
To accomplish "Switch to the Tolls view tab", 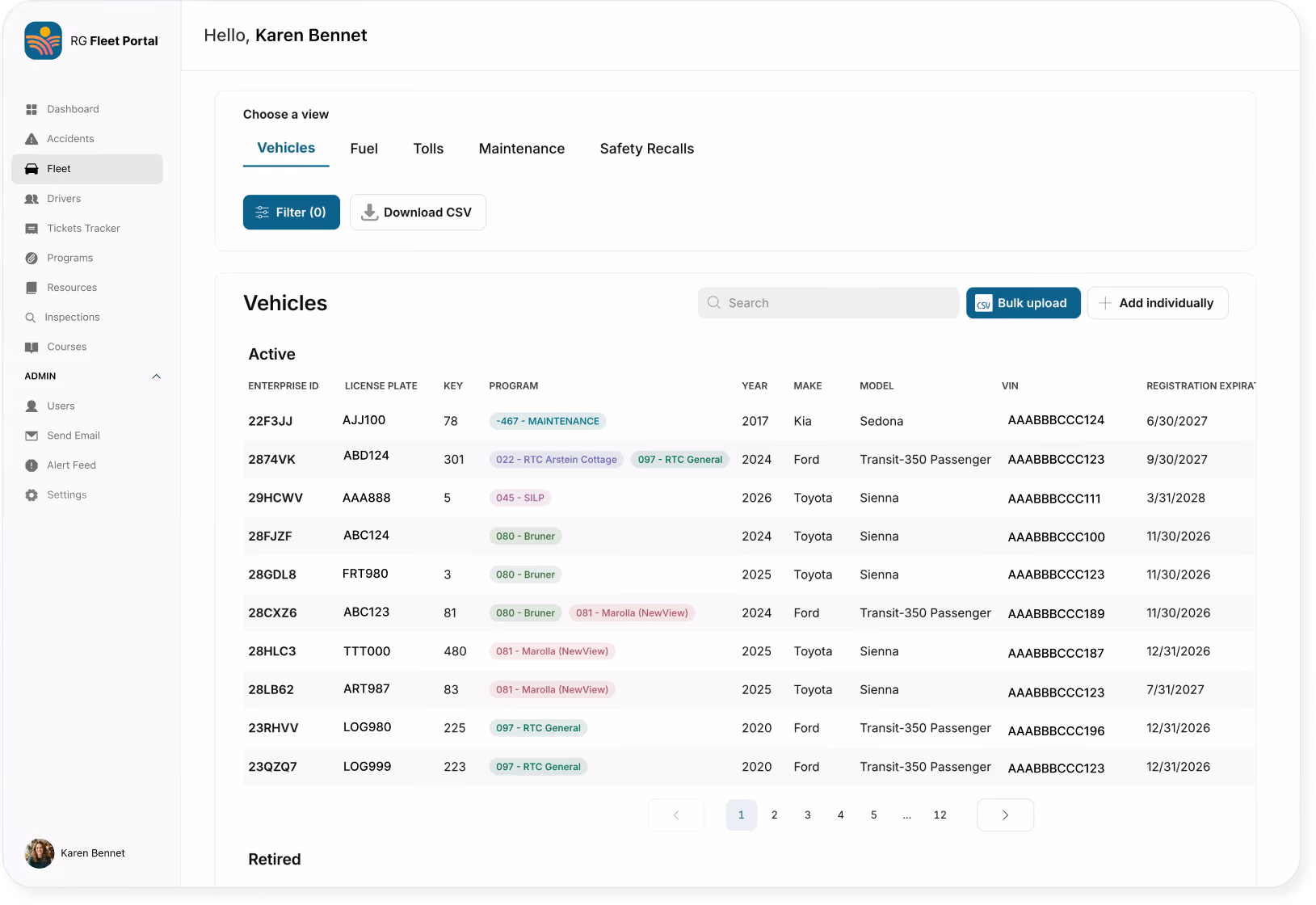I will click(x=428, y=149).
